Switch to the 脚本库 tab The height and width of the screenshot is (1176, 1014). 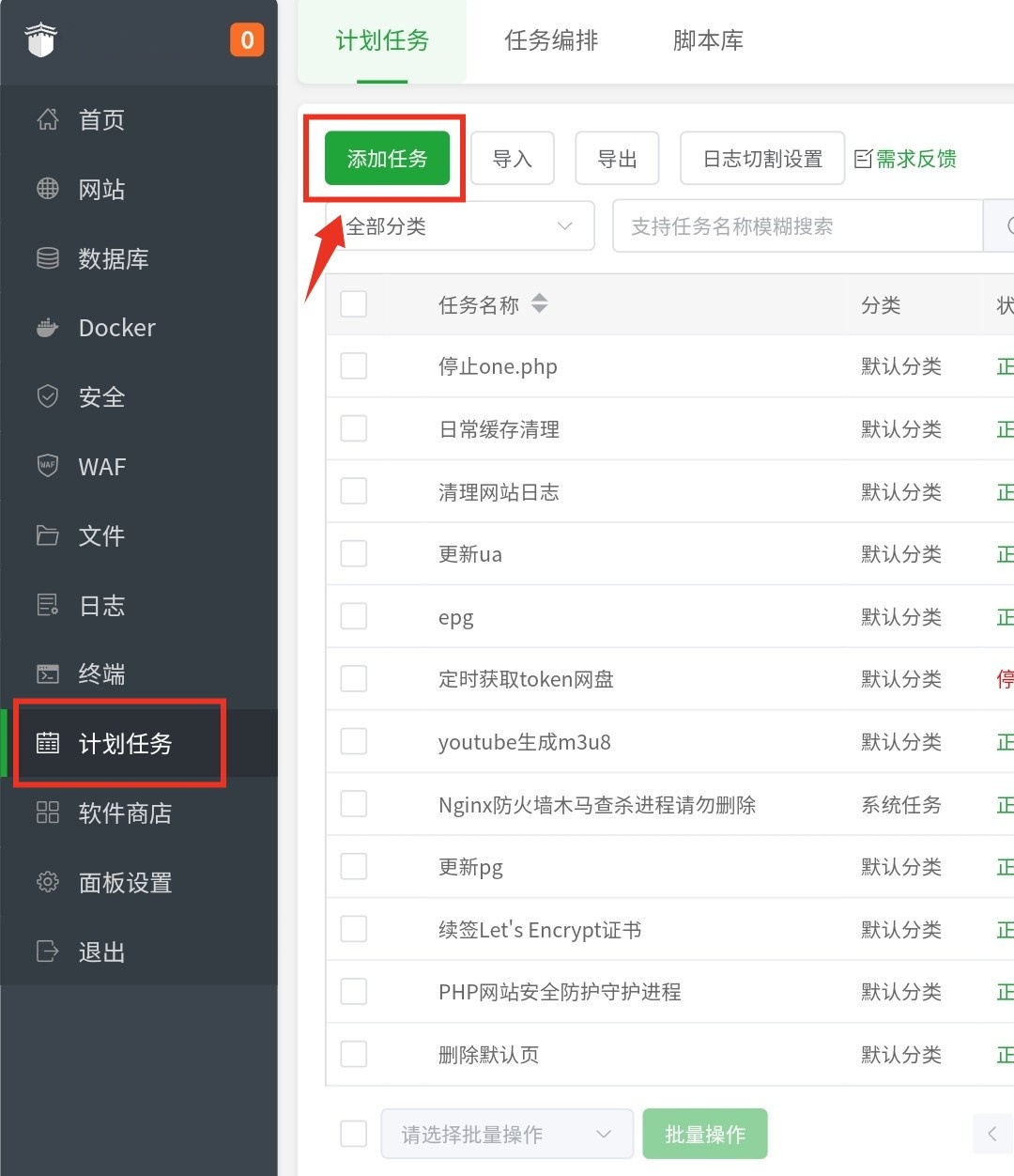pyautogui.click(x=708, y=40)
